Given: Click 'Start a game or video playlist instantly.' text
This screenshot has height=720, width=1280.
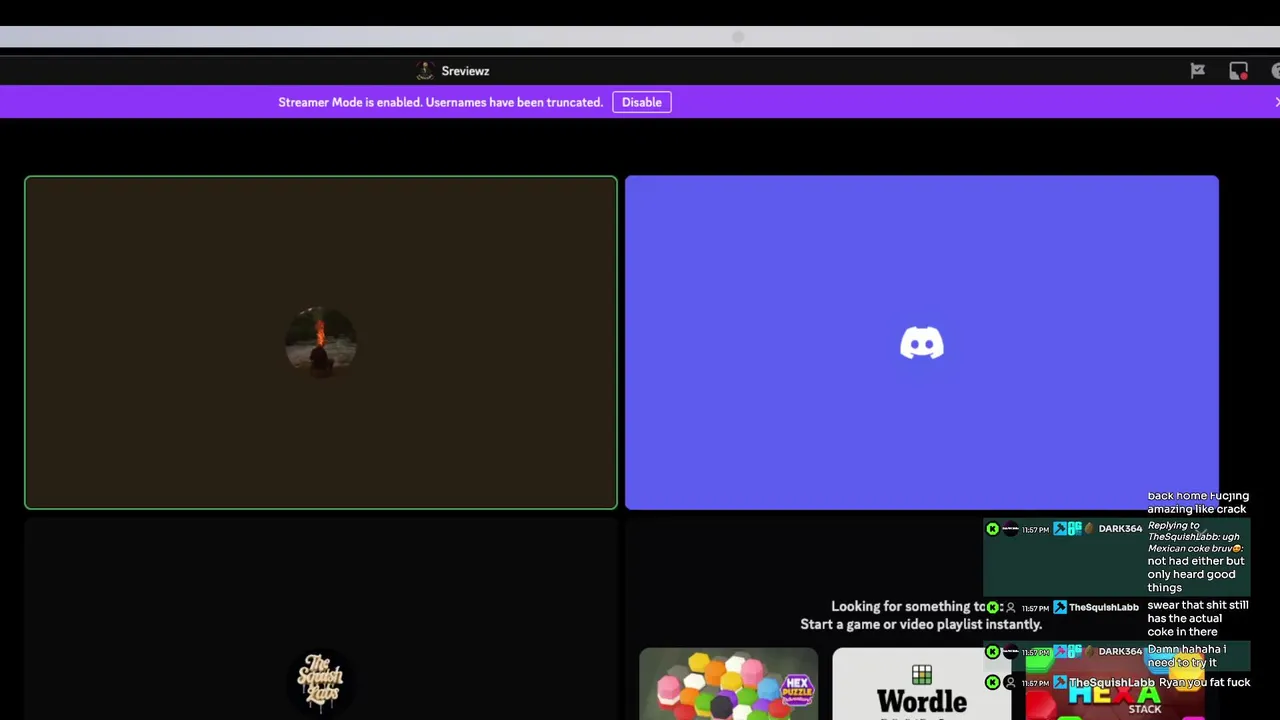Looking at the screenshot, I should pyautogui.click(x=921, y=624).
